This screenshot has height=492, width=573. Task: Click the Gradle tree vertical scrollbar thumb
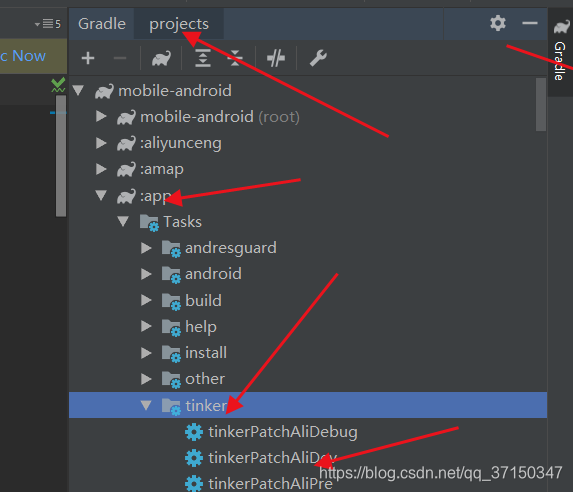tap(540, 104)
